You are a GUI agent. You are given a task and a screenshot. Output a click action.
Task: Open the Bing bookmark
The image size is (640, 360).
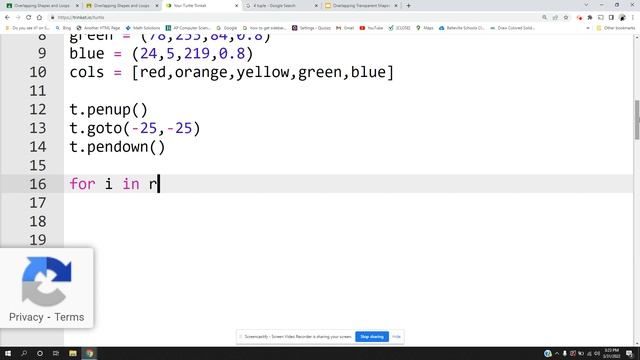(63, 28)
